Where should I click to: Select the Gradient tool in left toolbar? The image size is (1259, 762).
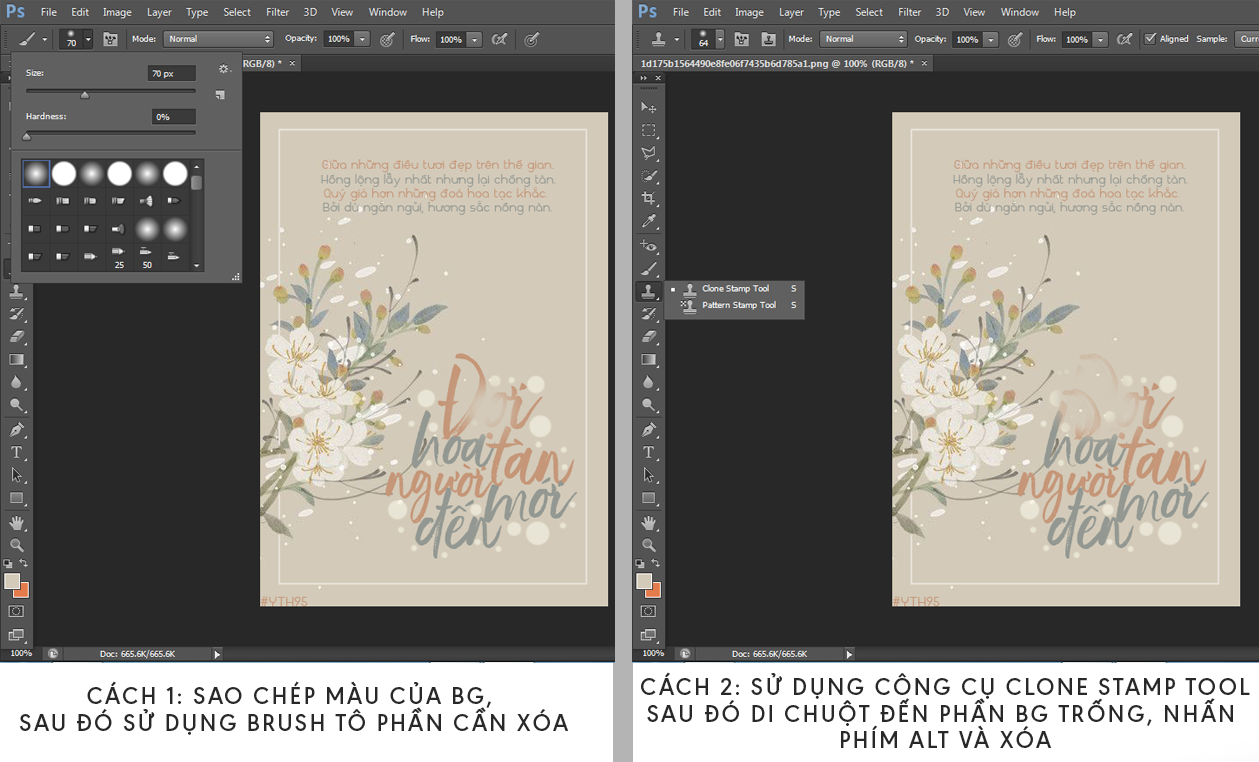(x=17, y=360)
